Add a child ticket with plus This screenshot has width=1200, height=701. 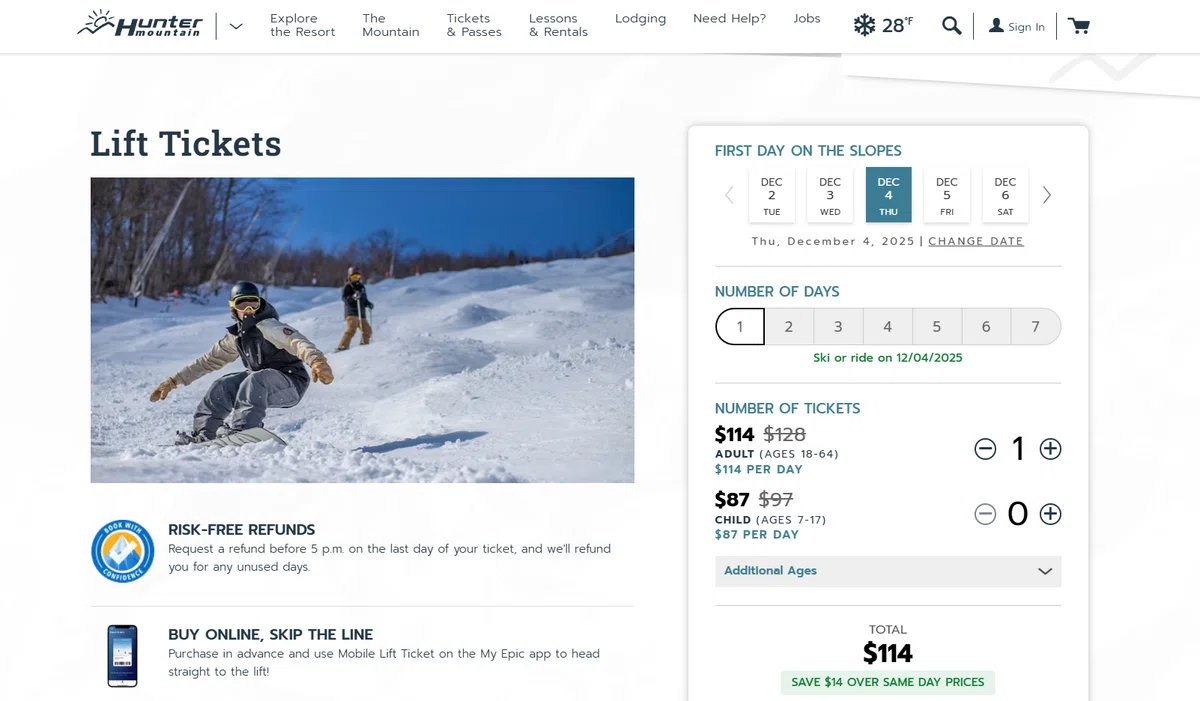pos(1050,514)
